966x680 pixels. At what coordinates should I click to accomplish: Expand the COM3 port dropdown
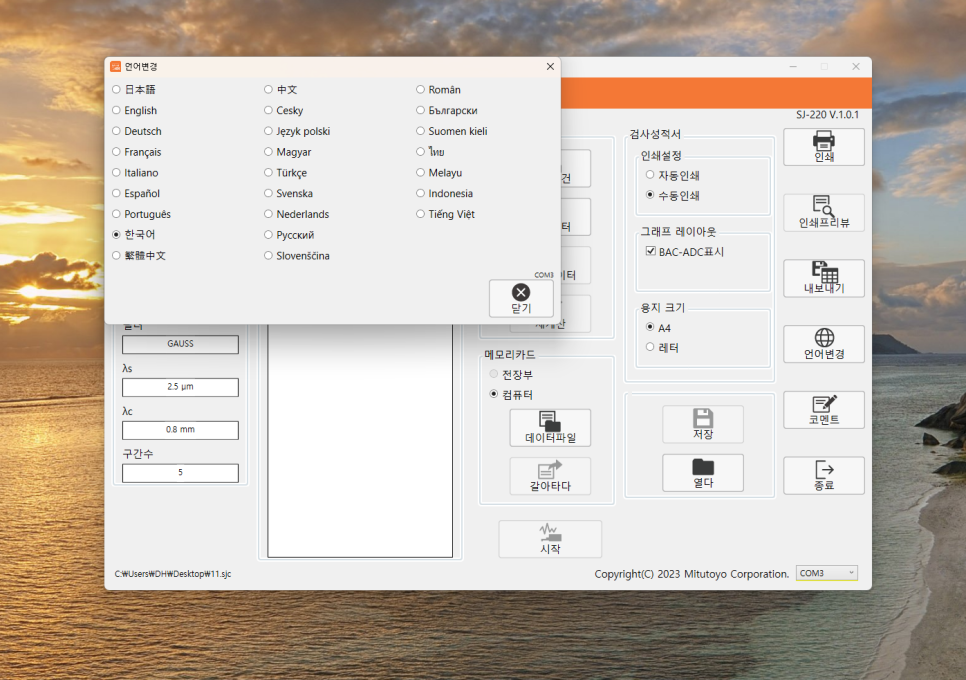[x=826, y=573]
